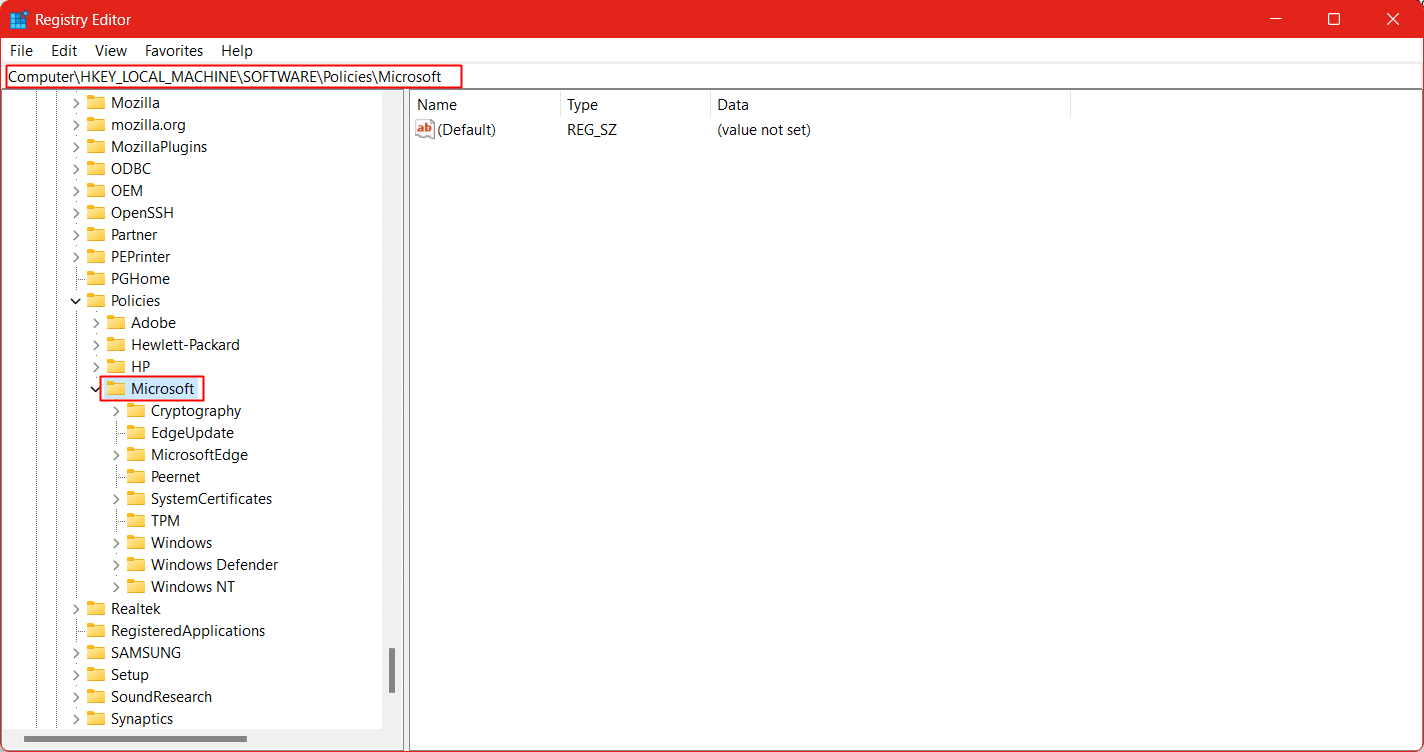The height and width of the screenshot is (752, 1424).
Task: Click the open Microsoft folder icon
Action: pyautogui.click(x=116, y=389)
